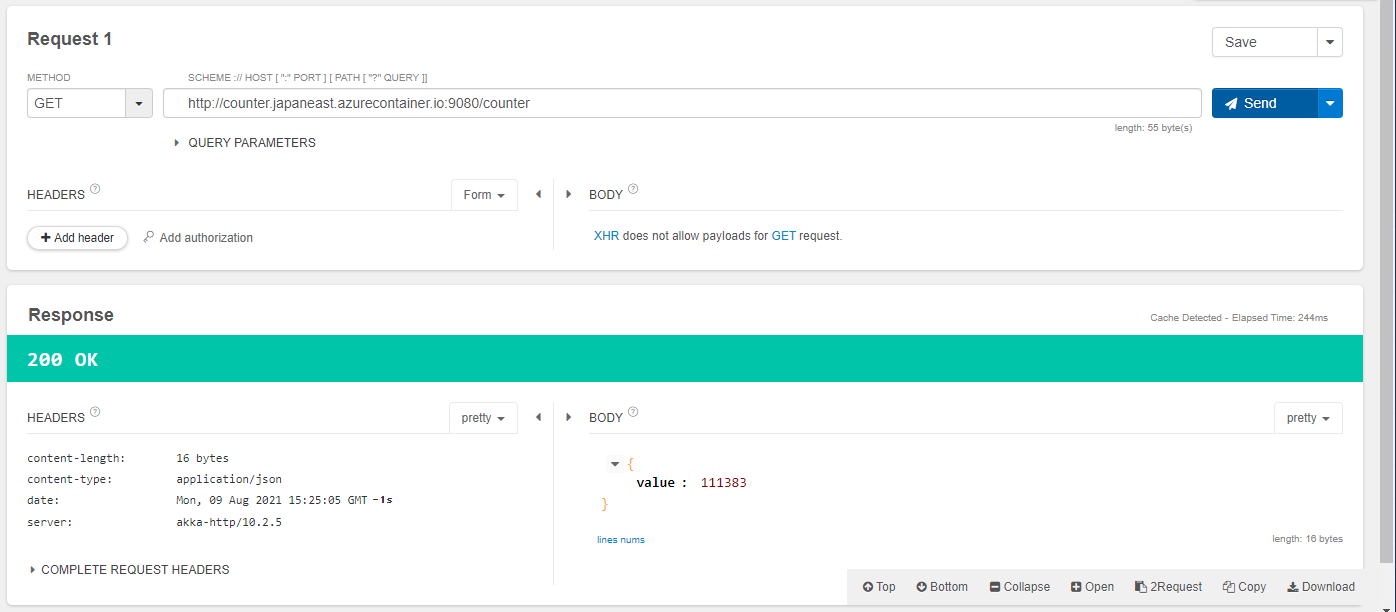Open the request headers Form dropdown

484,195
